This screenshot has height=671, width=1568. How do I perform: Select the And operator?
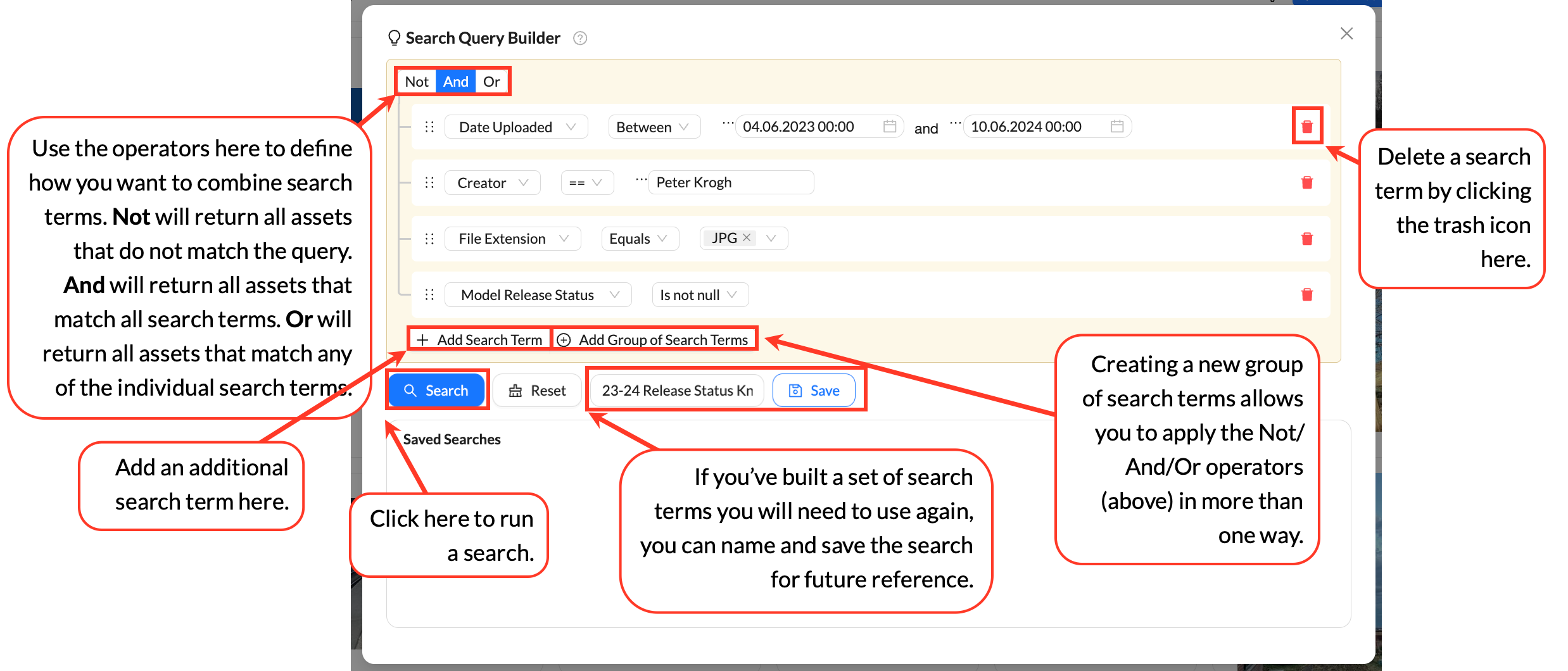click(x=455, y=82)
